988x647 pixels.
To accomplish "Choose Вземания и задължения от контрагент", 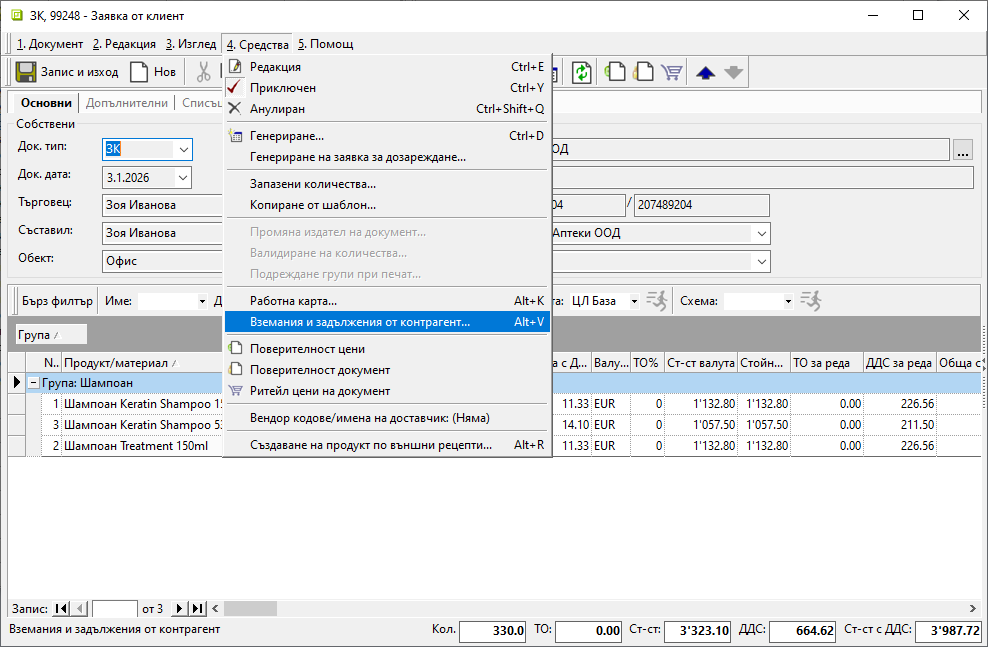I will tap(360, 322).
